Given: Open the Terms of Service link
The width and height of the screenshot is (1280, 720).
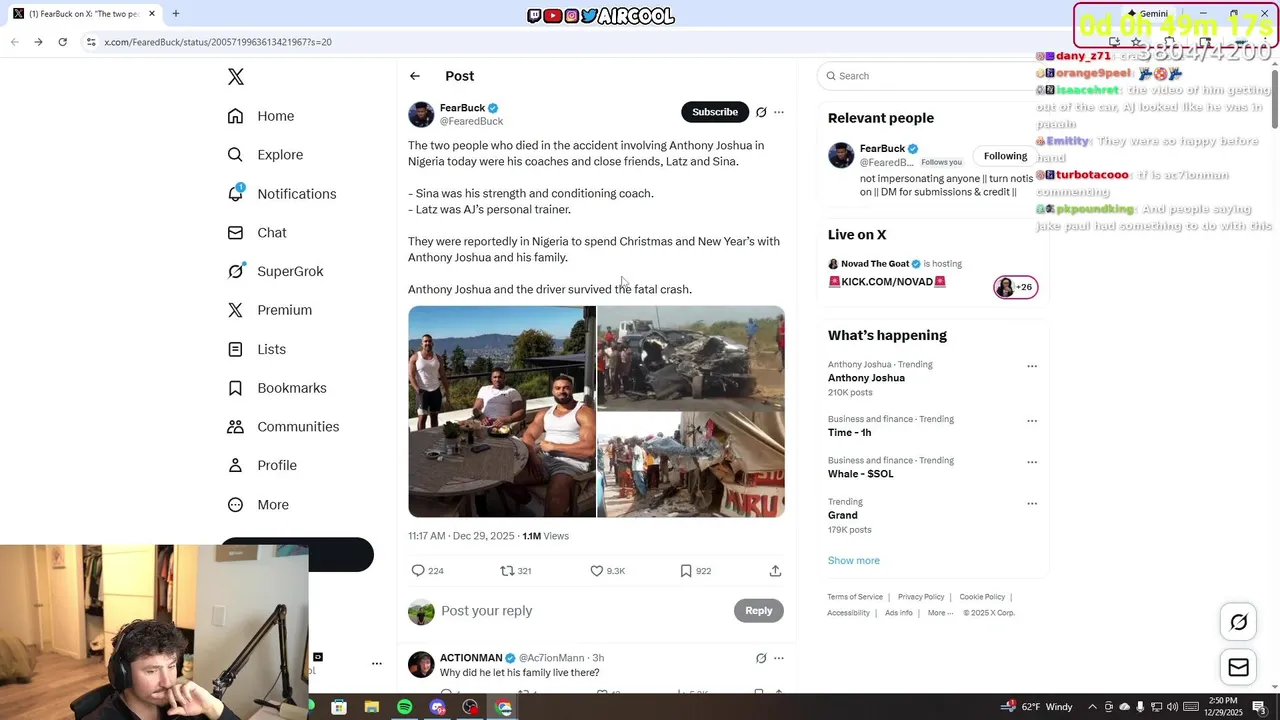Looking at the screenshot, I should (x=855, y=597).
